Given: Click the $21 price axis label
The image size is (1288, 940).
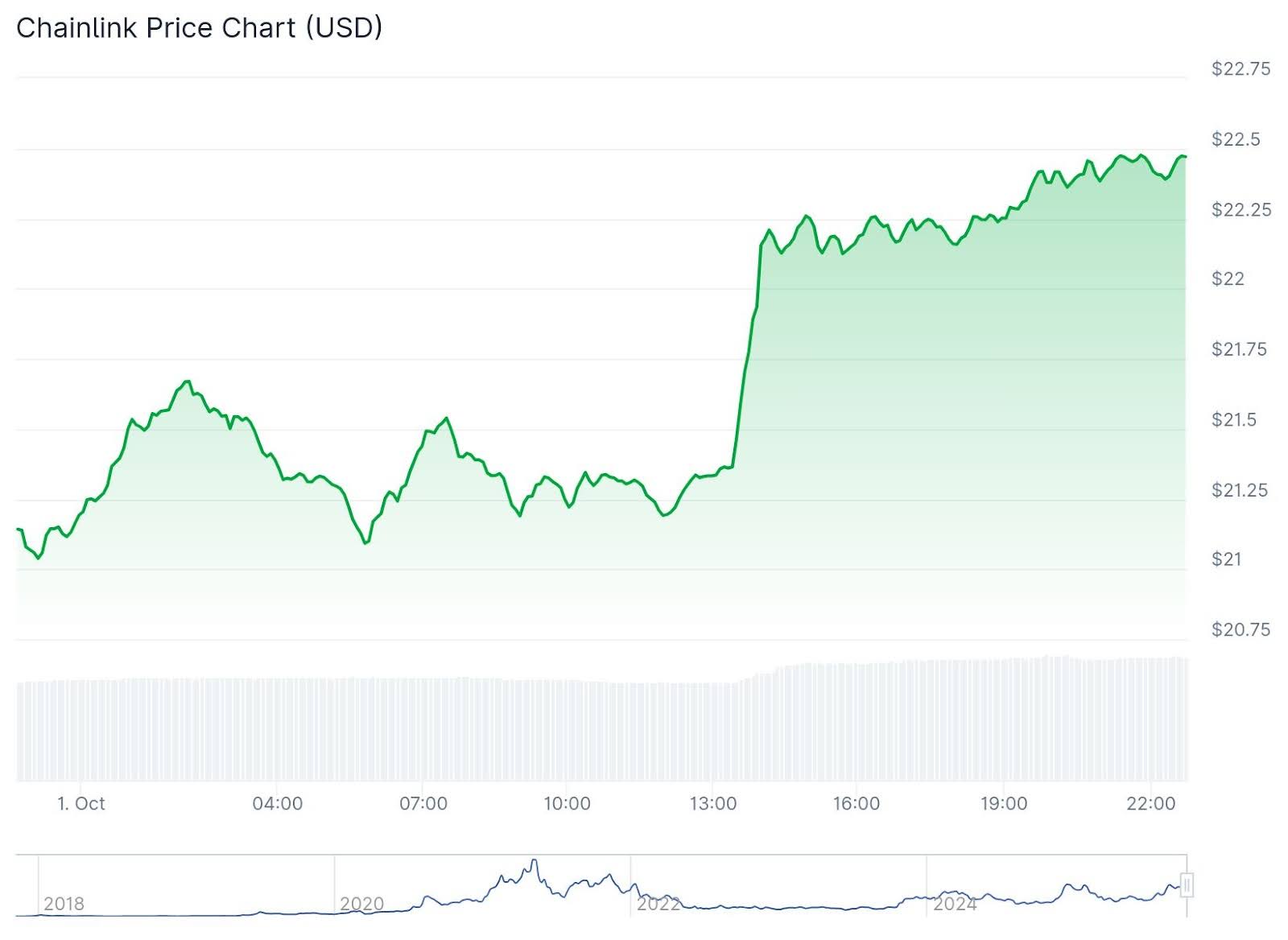Looking at the screenshot, I should point(1227,559).
